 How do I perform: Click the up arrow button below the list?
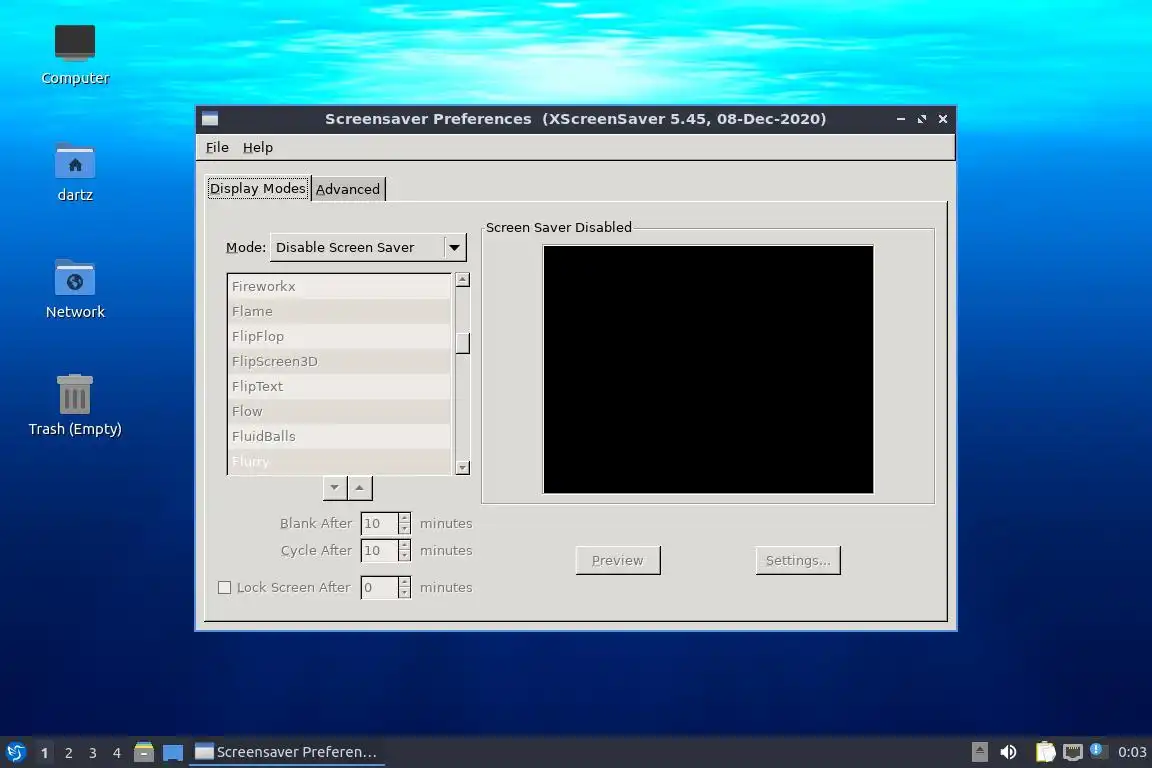click(x=359, y=488)
